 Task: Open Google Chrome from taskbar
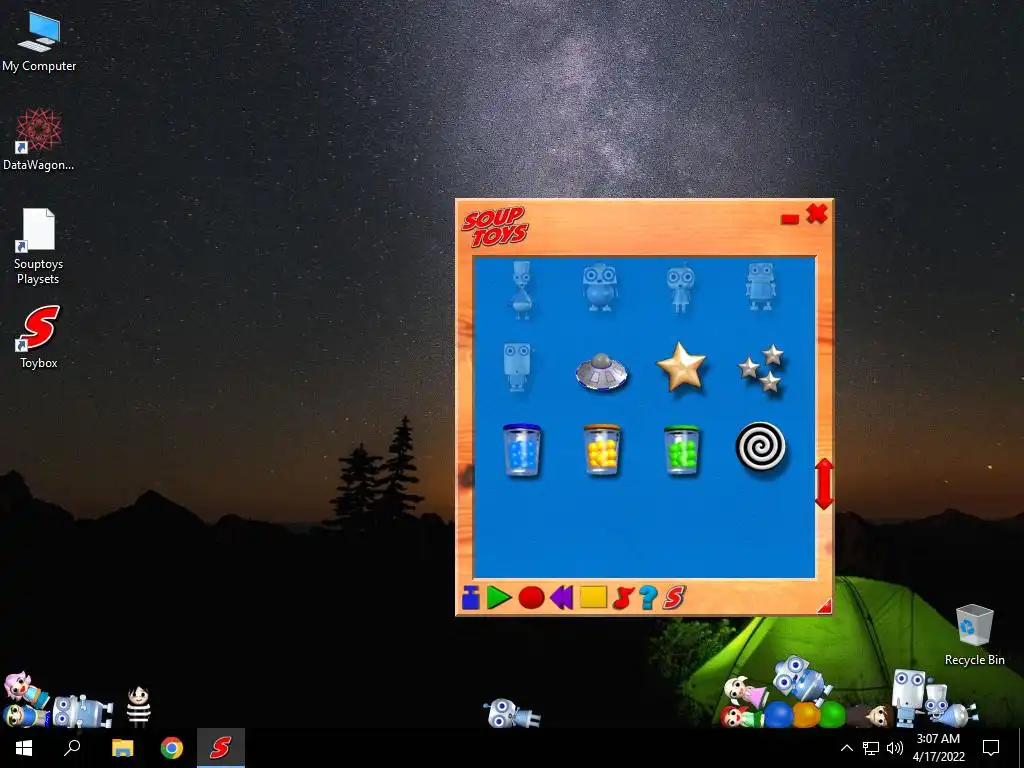point(172,748)
